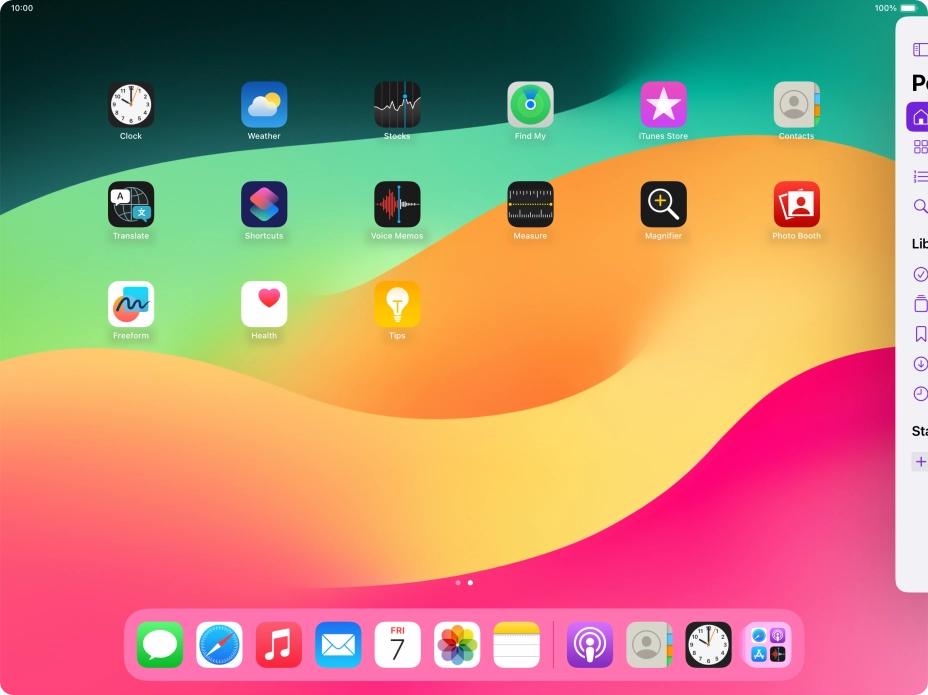This screenshot has width=928, height=695.
Task: Launch the Magnifier app
Action: (x=663, y=205)
